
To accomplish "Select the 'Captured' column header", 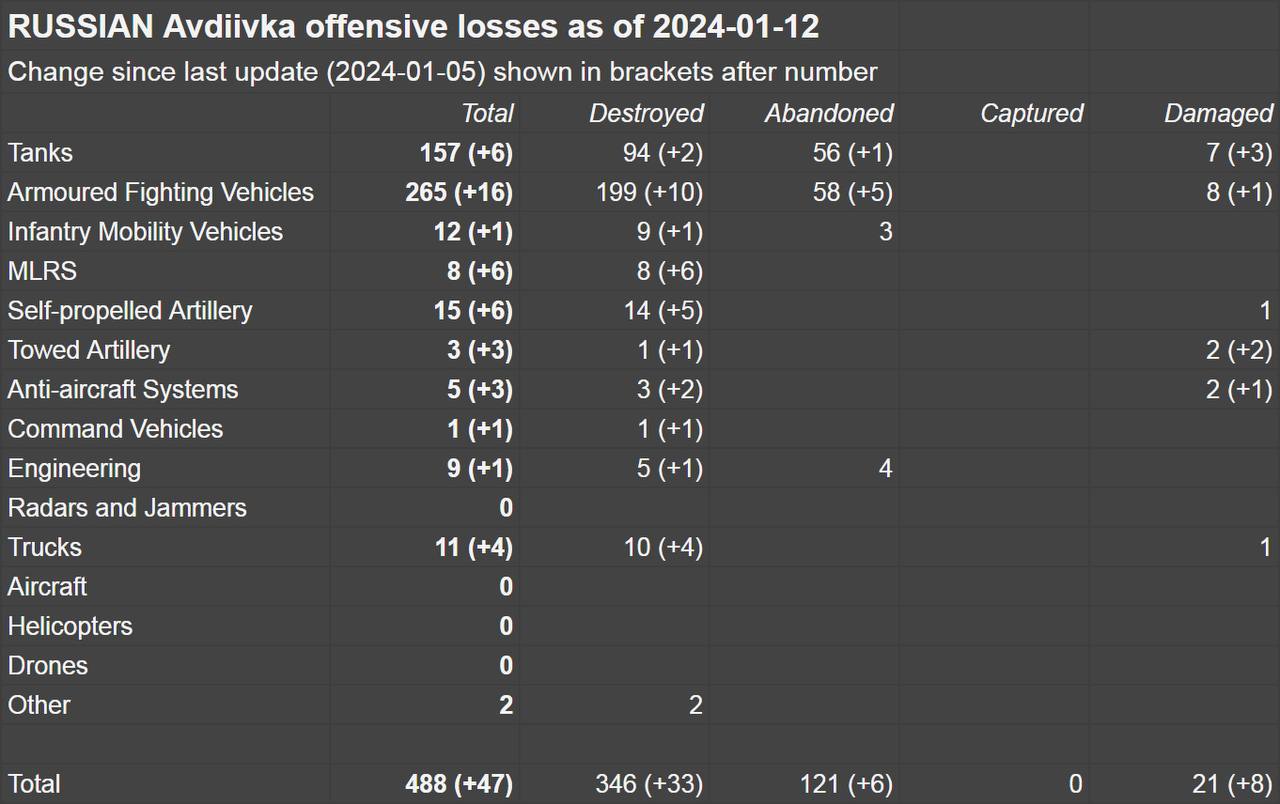I will pyautogui.click(x=1031, y=114).
